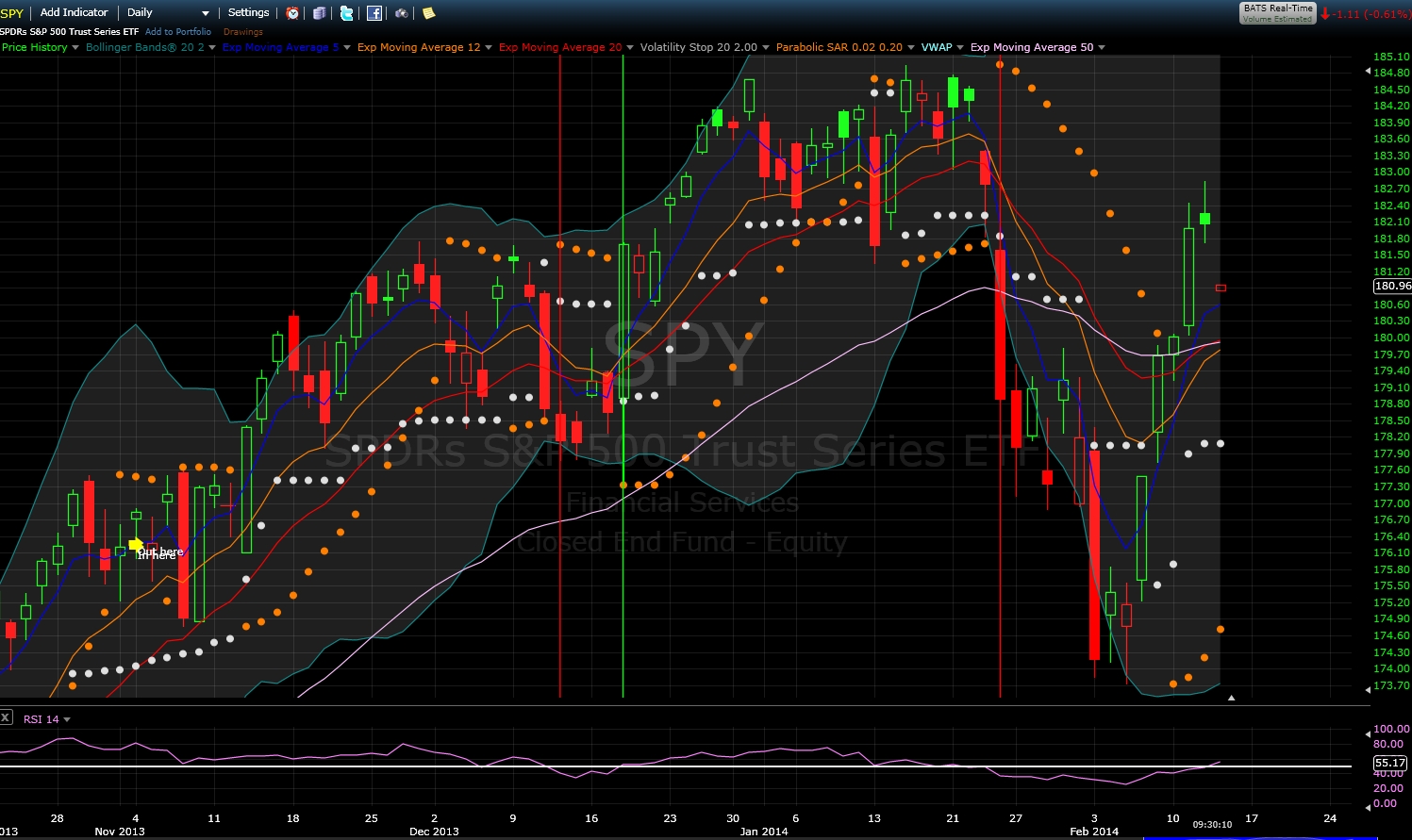Open the Settings menu
The width and height of the screenshot is (1412, 840).
(x=249, y=13)
